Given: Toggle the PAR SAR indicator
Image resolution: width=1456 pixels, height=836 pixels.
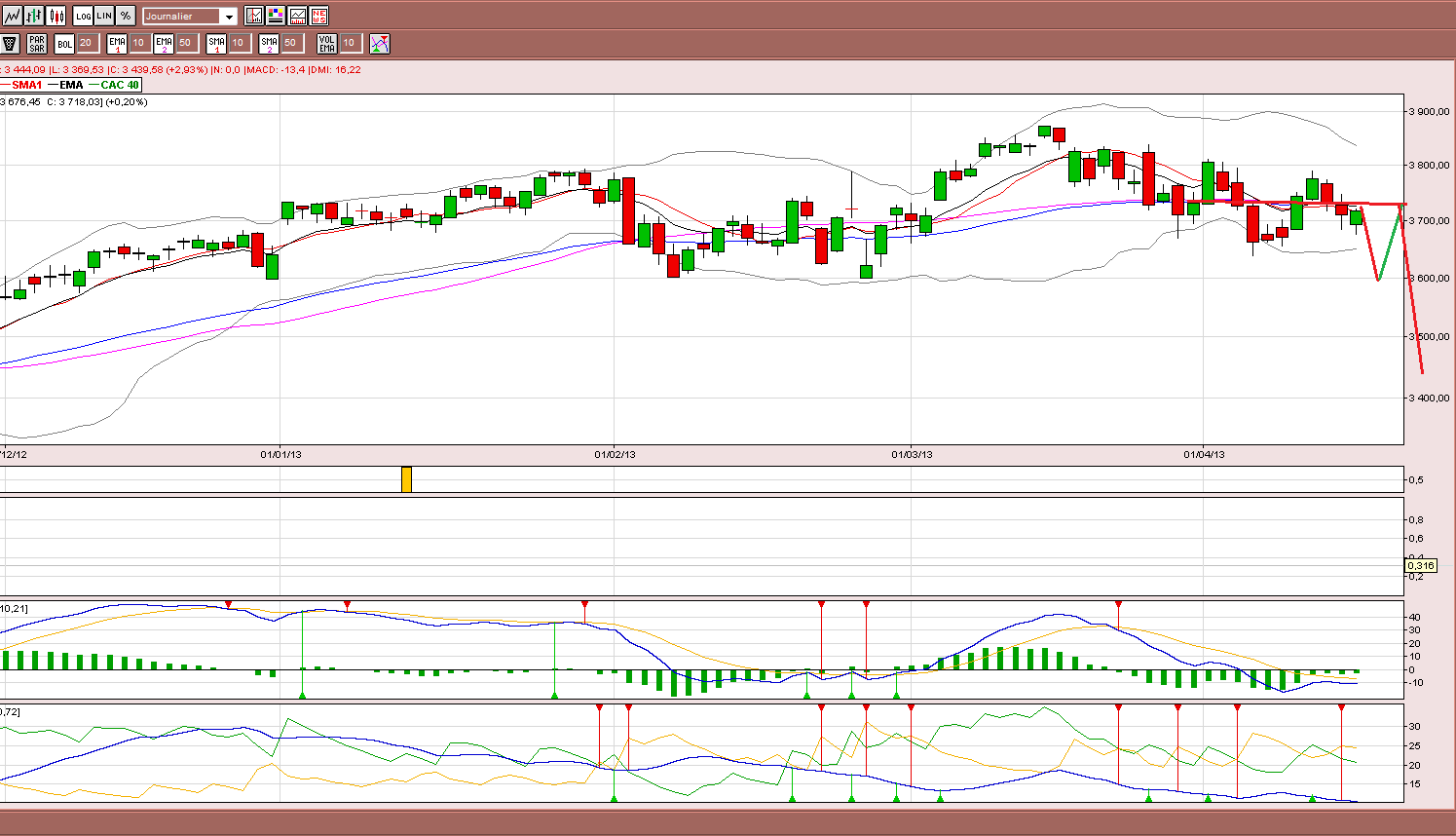Looking at the screenshot, I should (37, 43).
